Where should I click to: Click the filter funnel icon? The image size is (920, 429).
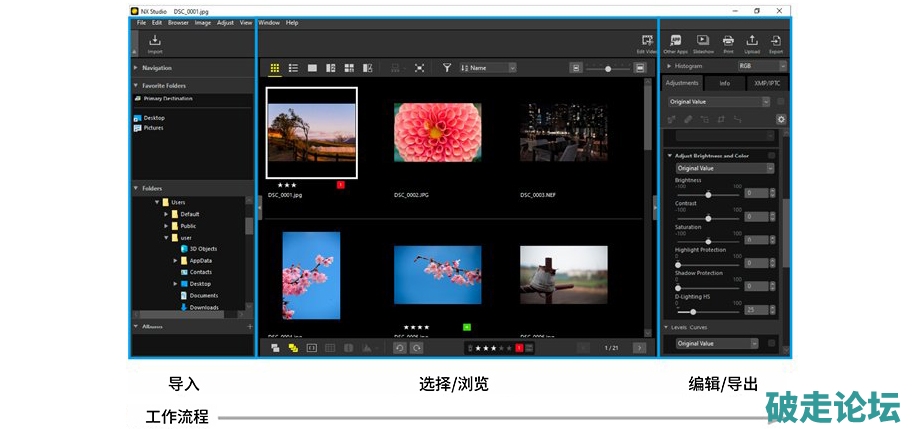447,68
